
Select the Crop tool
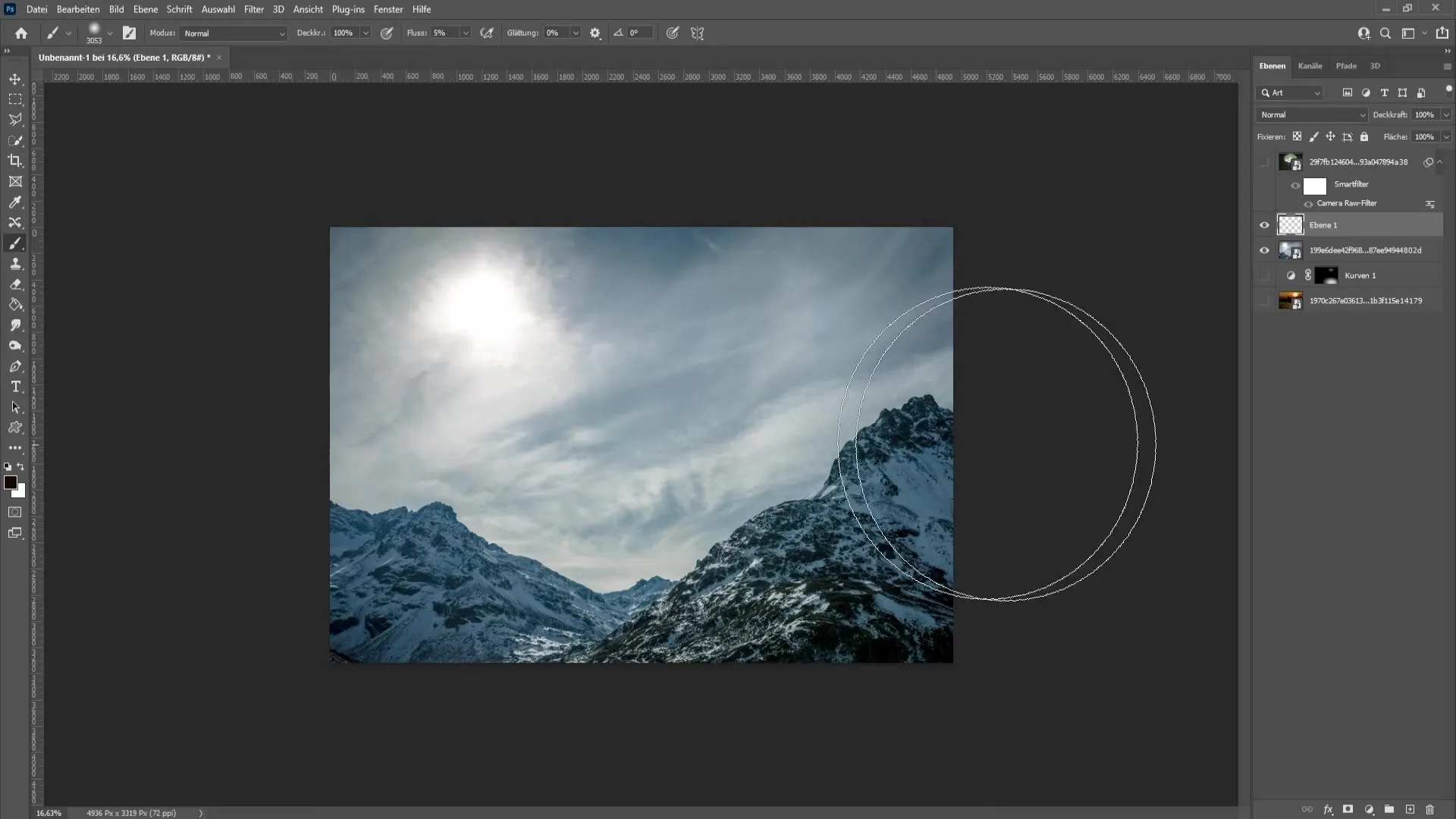[x=15, y=161]
